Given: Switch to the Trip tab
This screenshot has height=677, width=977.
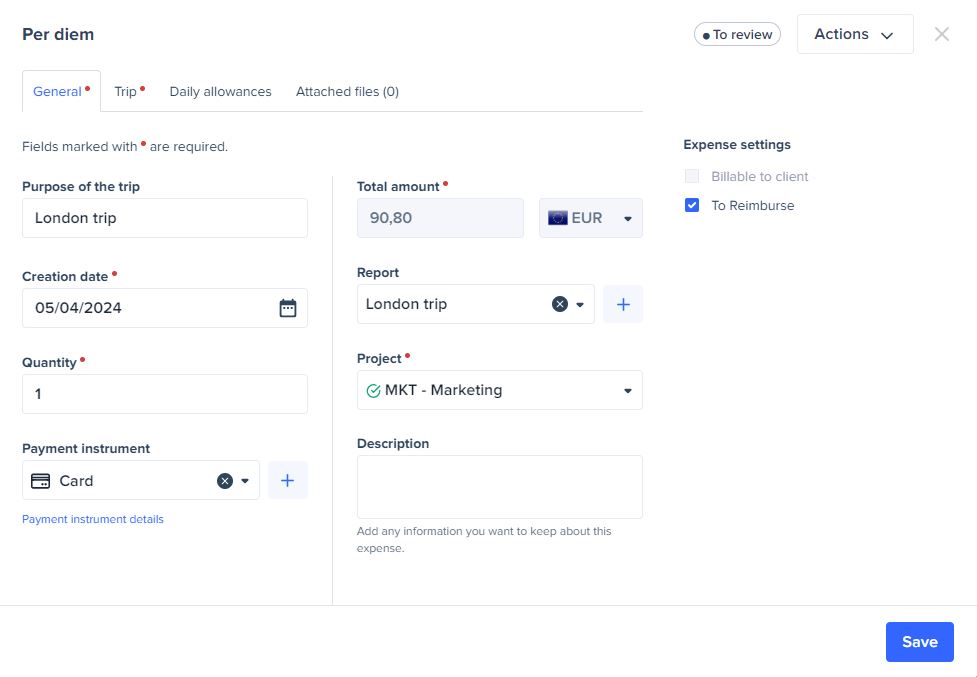Looking at the screenshot, I should [x=126, y=92].
